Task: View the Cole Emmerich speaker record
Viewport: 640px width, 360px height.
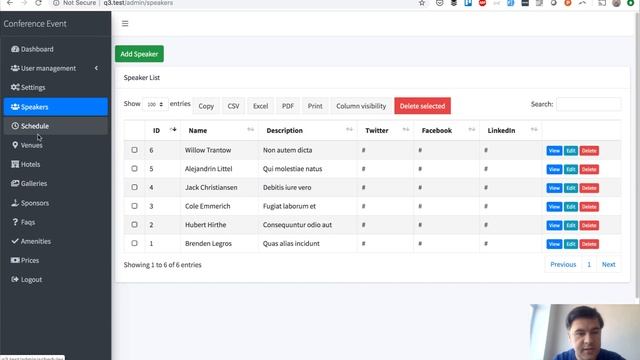Action: tap(554, 207)
